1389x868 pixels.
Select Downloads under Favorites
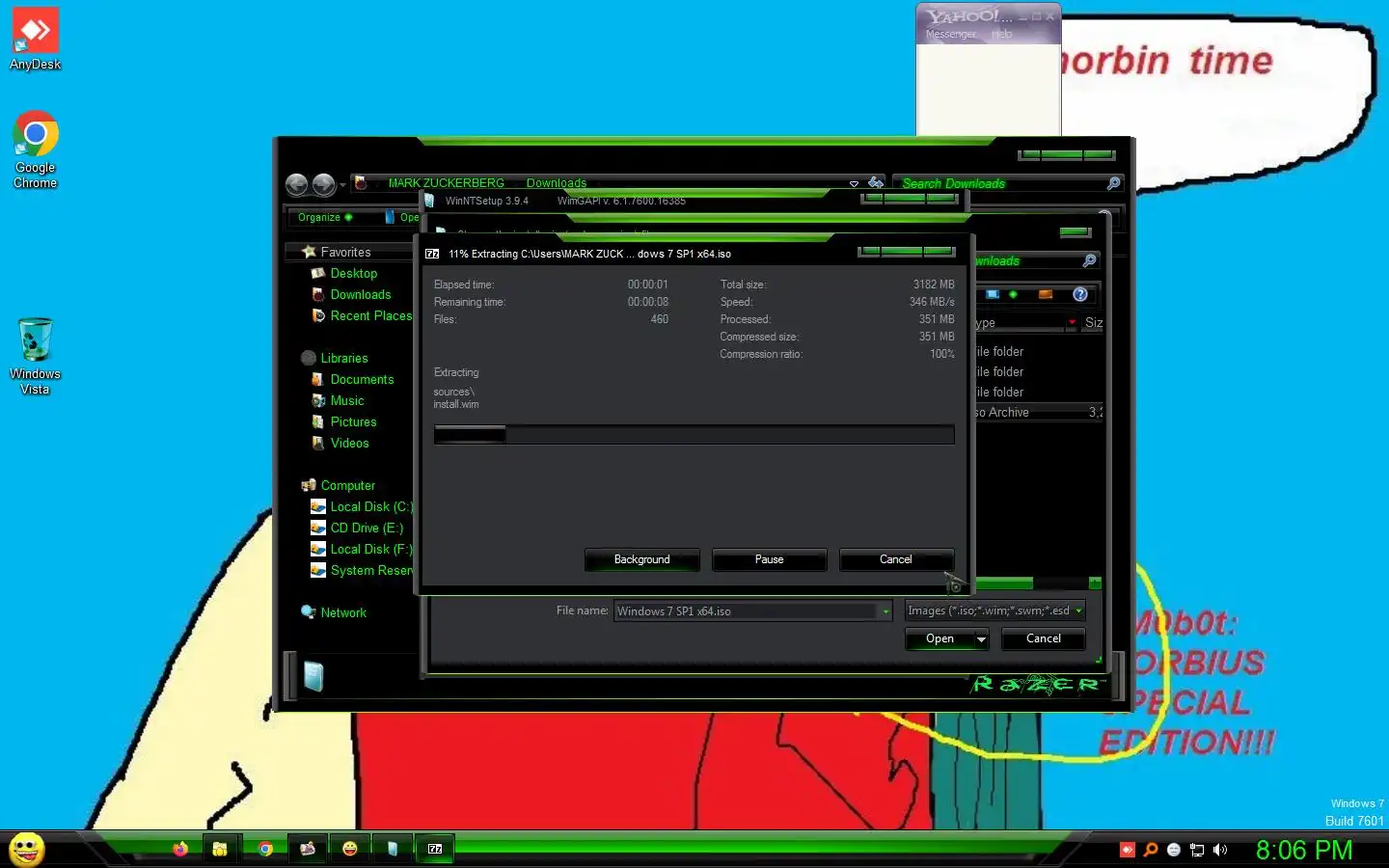point(361,295)
